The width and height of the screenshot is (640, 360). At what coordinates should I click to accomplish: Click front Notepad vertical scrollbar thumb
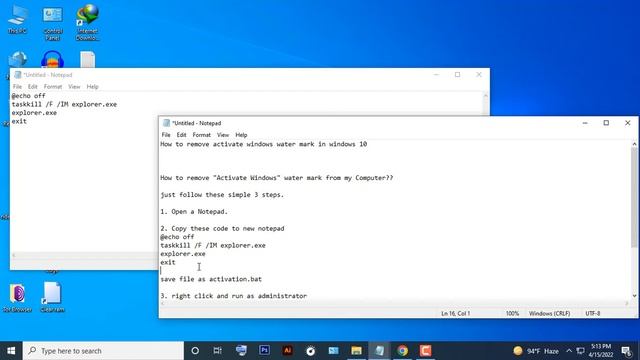[634, 198]
